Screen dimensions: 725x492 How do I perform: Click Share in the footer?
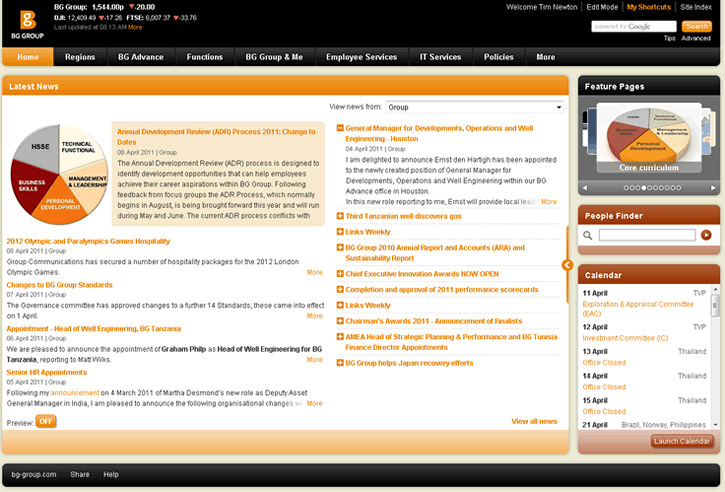click(80, 474)
